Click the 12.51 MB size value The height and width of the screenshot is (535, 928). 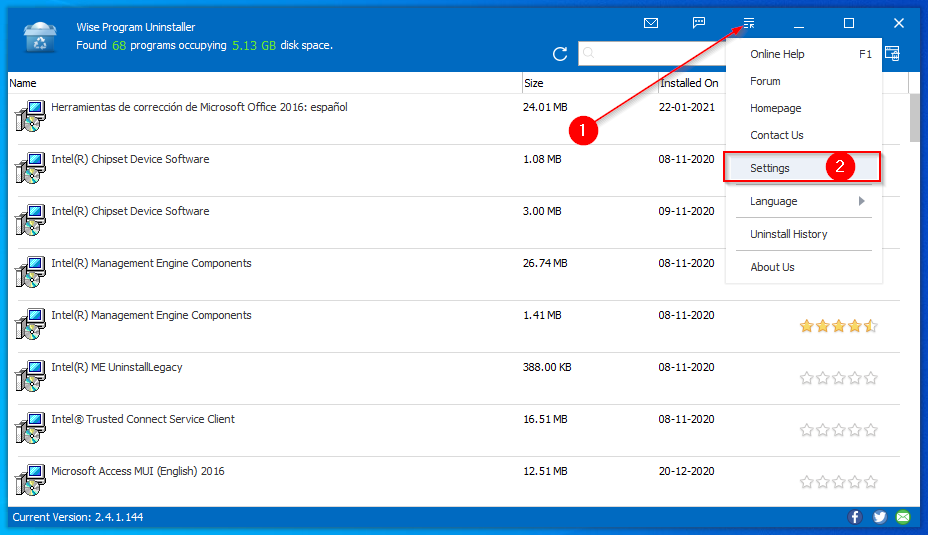click(x=545, y=471)
